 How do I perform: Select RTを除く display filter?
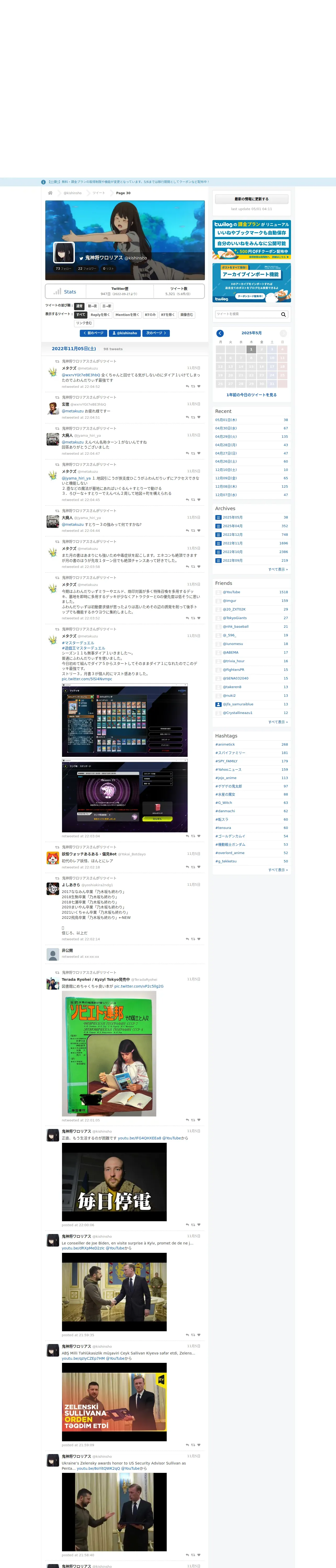(168, 315)
